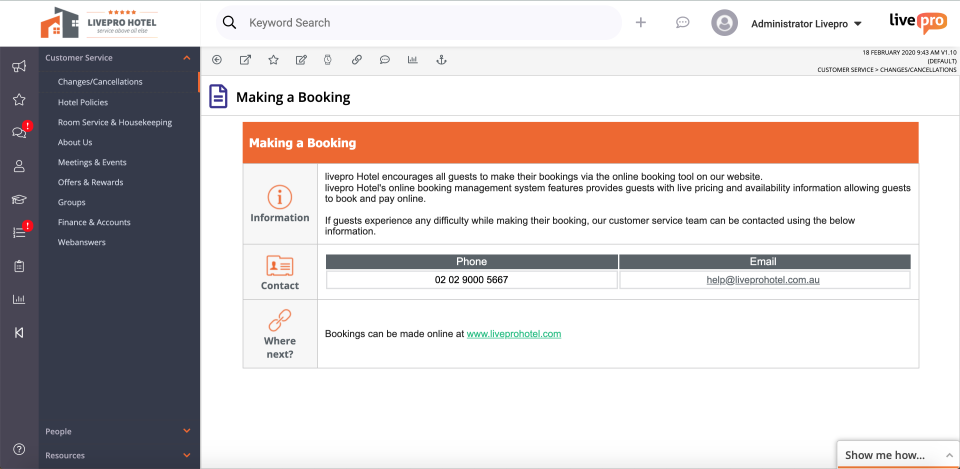Open the person profile sidebar icon

(19, 166)
